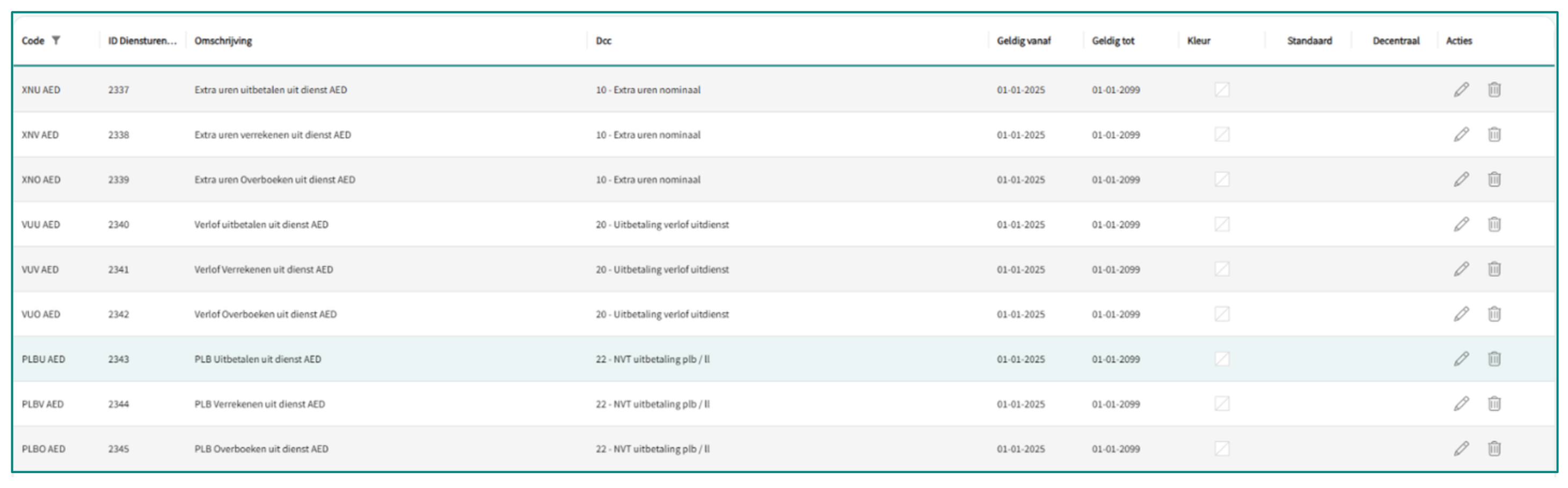The width and height of the screenshot is (1568, 488).
Task: Sort by the Omschrijving column header
Action: coord(223,41)
